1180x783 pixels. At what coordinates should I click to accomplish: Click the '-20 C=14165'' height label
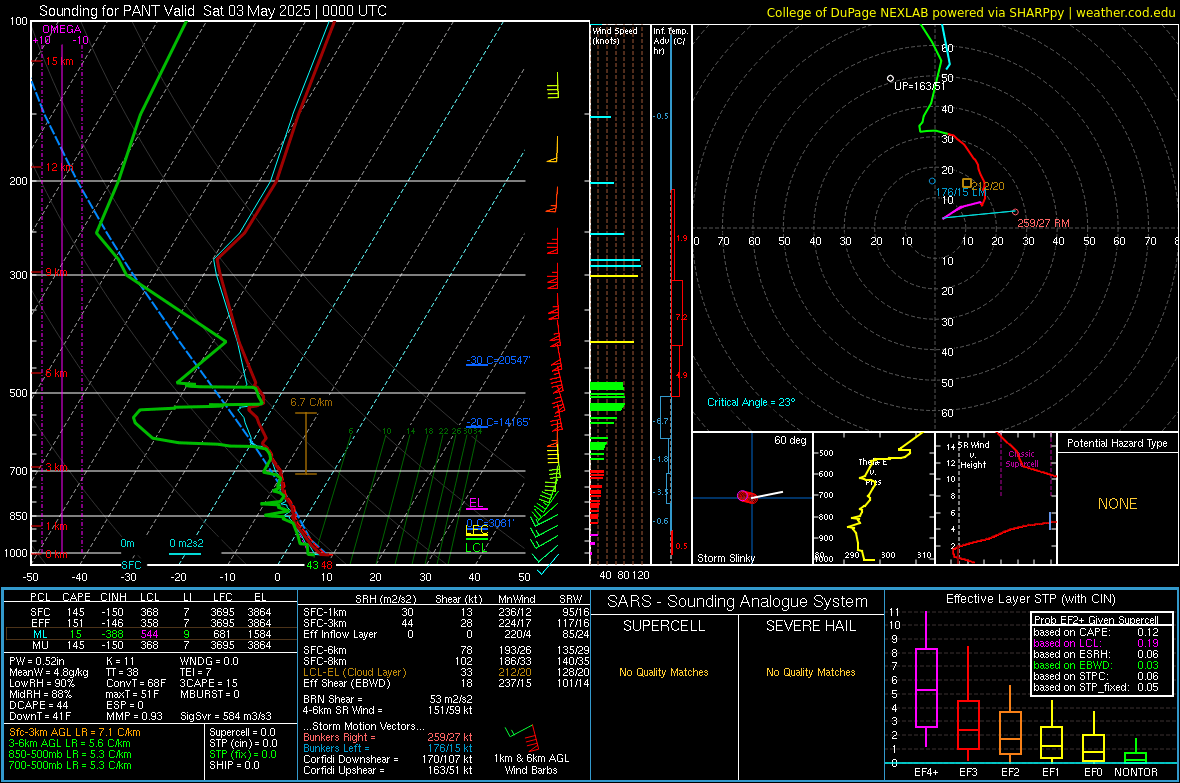[x=498, y=422]
